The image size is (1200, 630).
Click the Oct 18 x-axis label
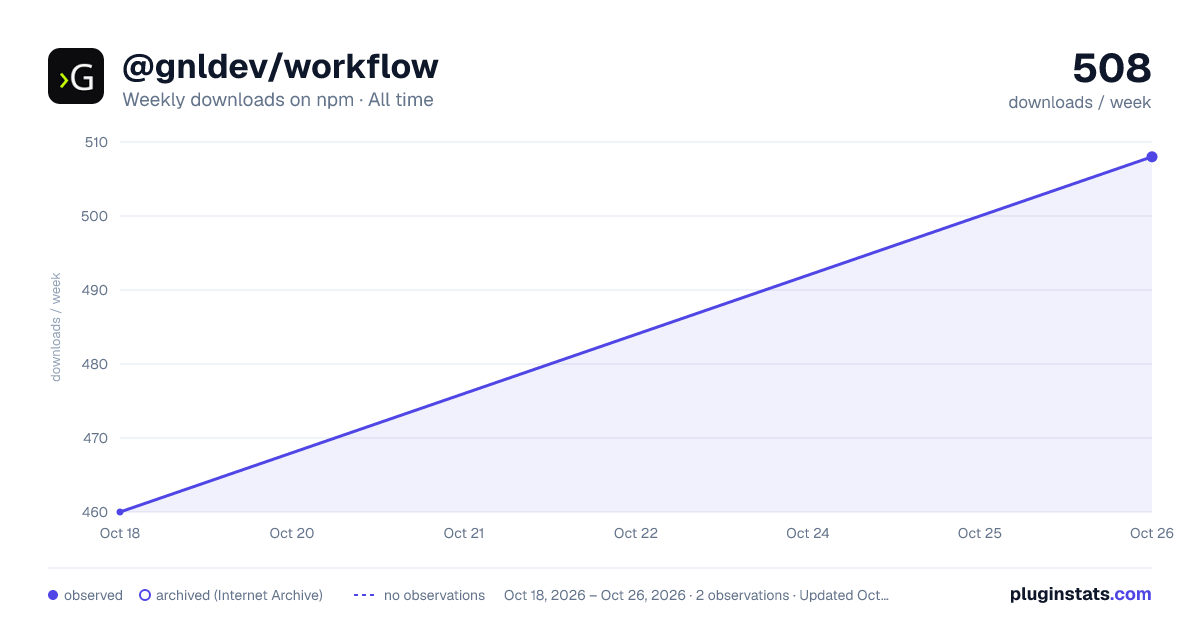tap(120, 533)
